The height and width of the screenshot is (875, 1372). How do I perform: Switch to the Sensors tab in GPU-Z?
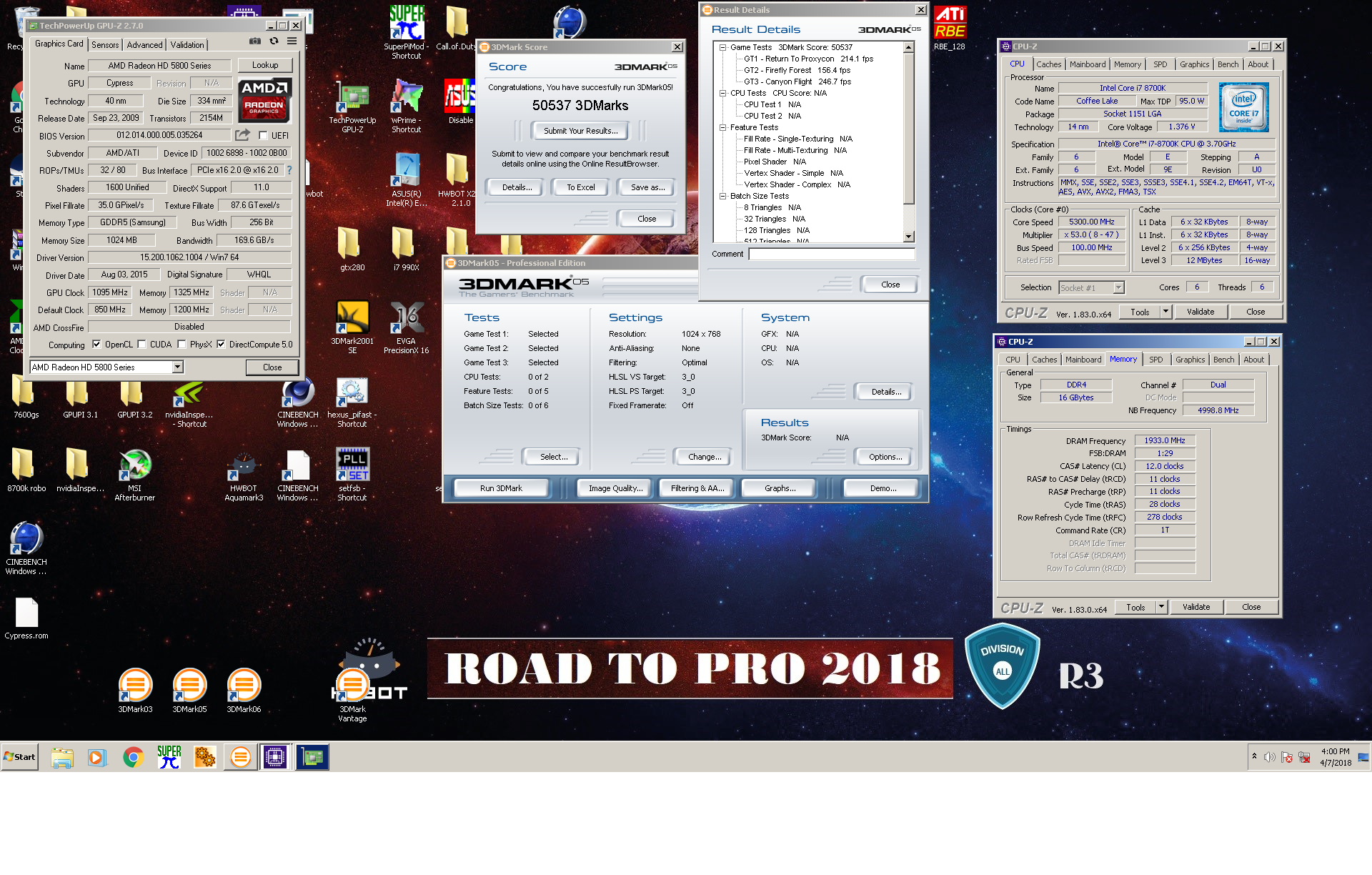pyautogui.click(x=105, y=44)
